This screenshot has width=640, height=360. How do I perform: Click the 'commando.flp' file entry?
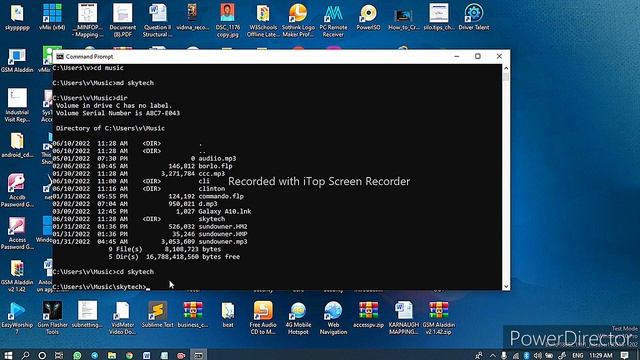tap(221, 196)
